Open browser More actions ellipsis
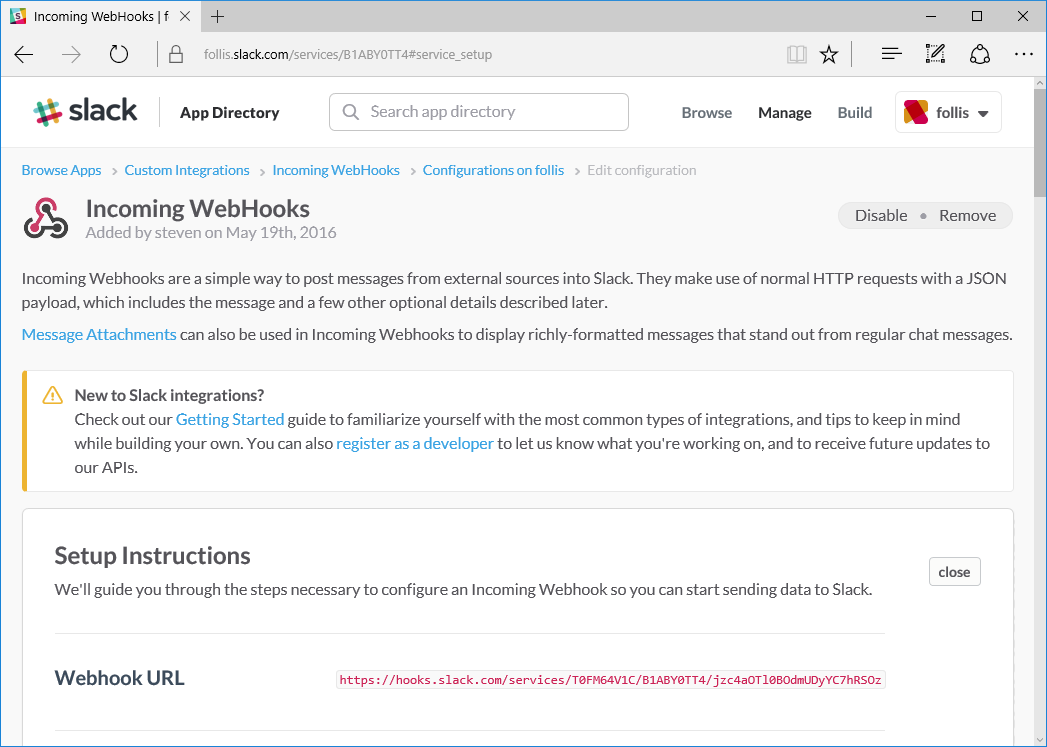 [1024, 55]
